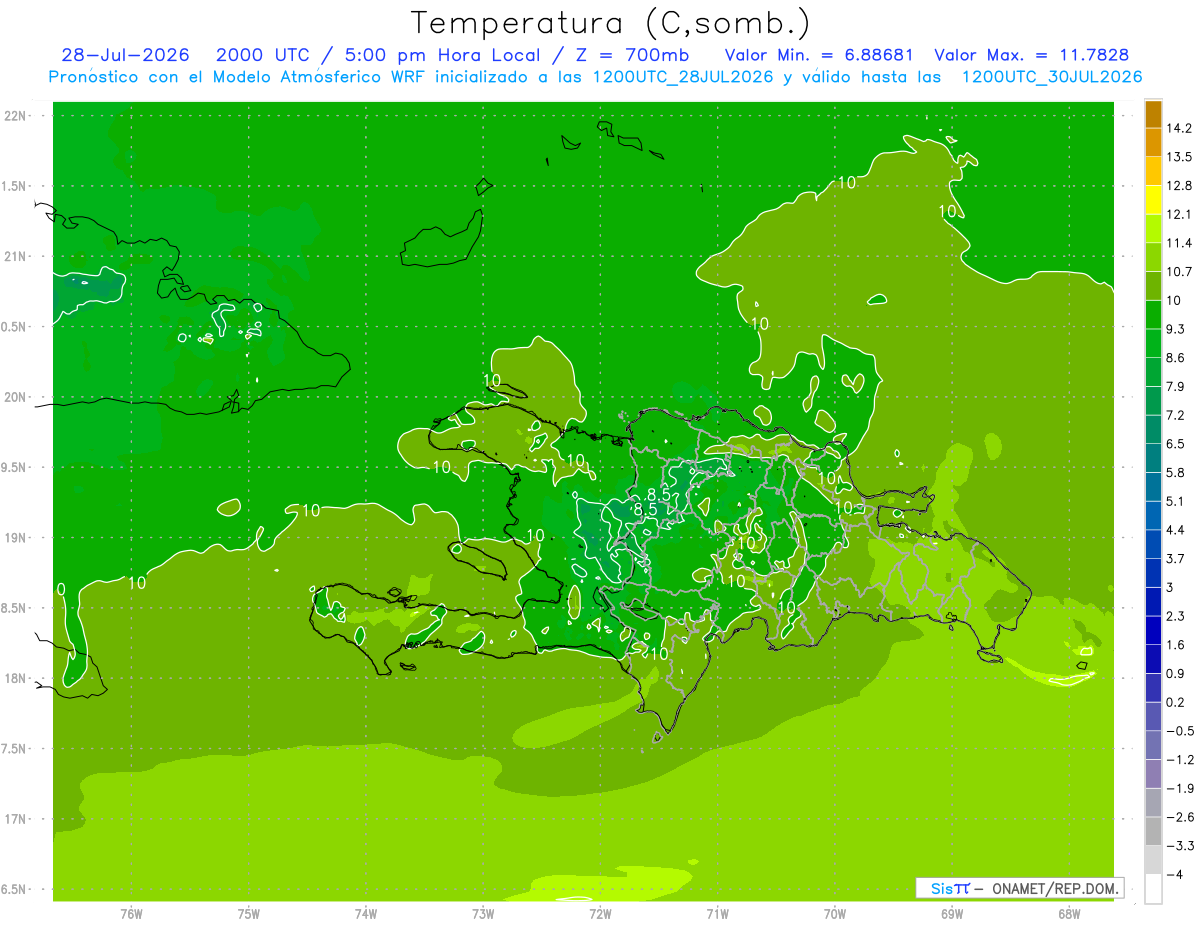Click the "68W" longitude axis label
This screenshot has height=927, width=1200.
[1069, 913]
